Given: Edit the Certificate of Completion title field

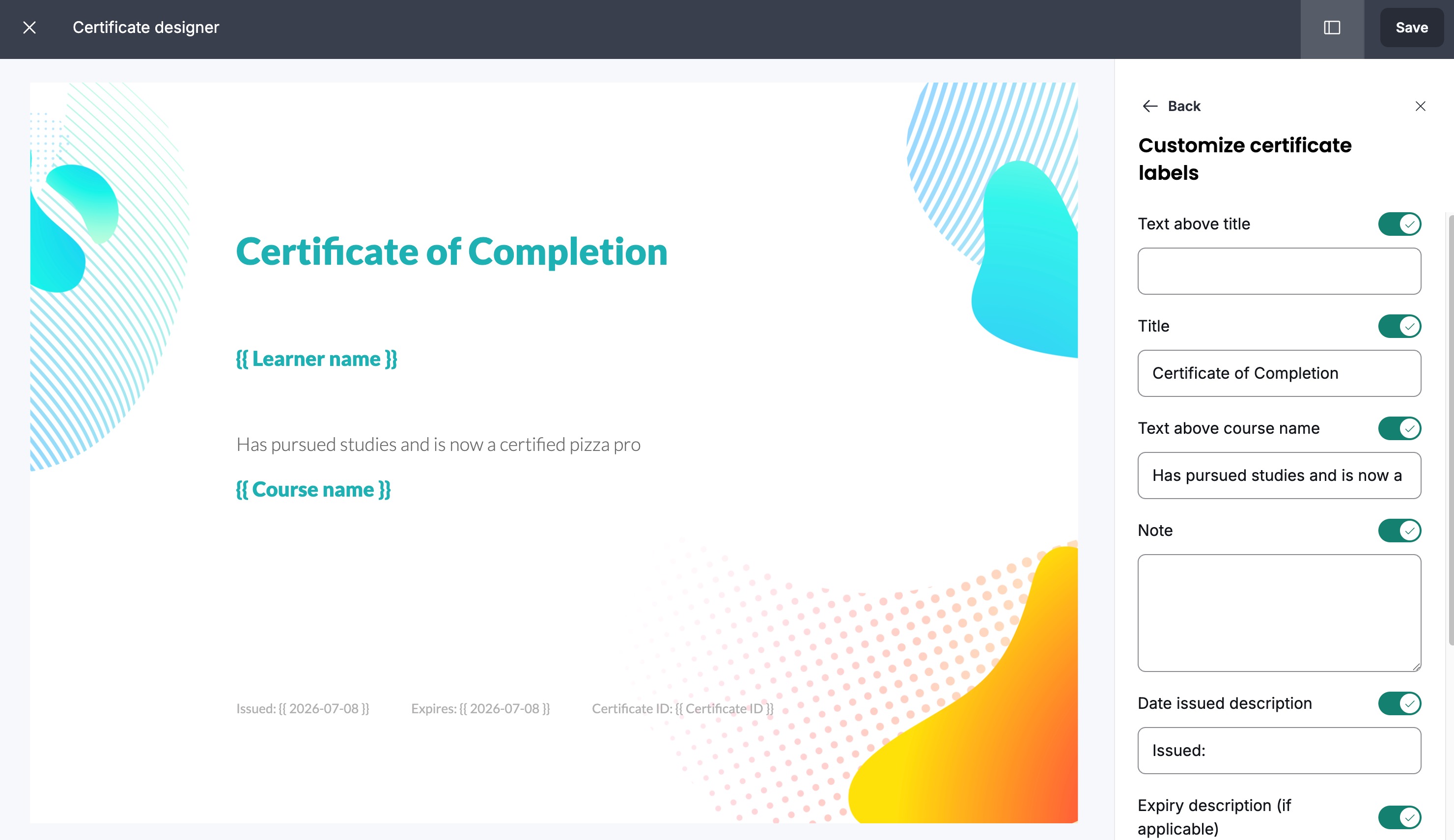Looking at the screenshot, I should click(x=1279, y=373).
